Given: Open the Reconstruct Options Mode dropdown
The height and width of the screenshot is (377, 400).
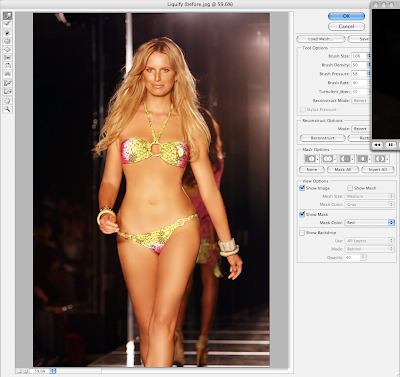Looking at the screenshot, I should click(x=360, y=129).
